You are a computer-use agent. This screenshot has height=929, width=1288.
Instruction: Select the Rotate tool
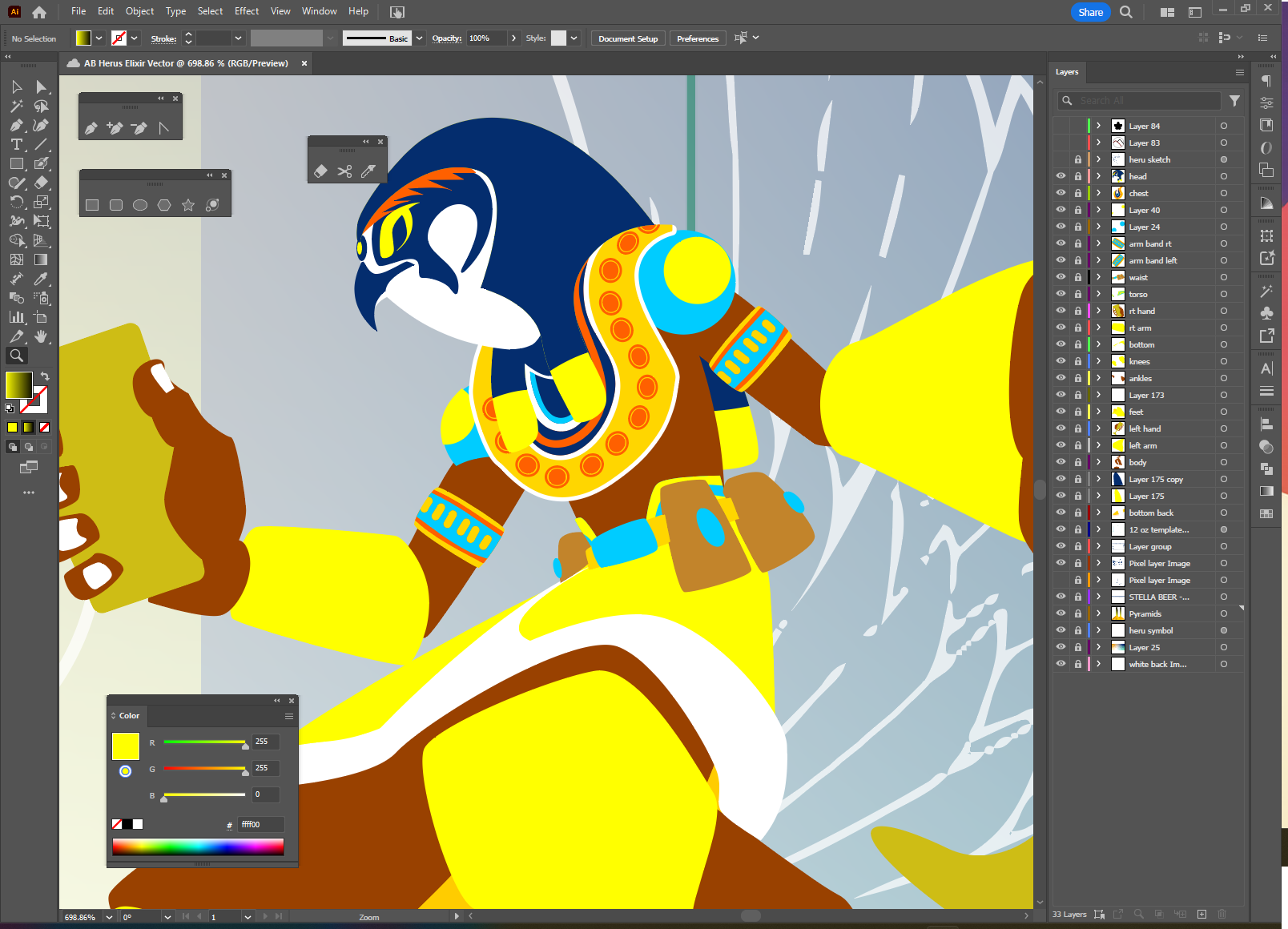(x=17, y=202)
